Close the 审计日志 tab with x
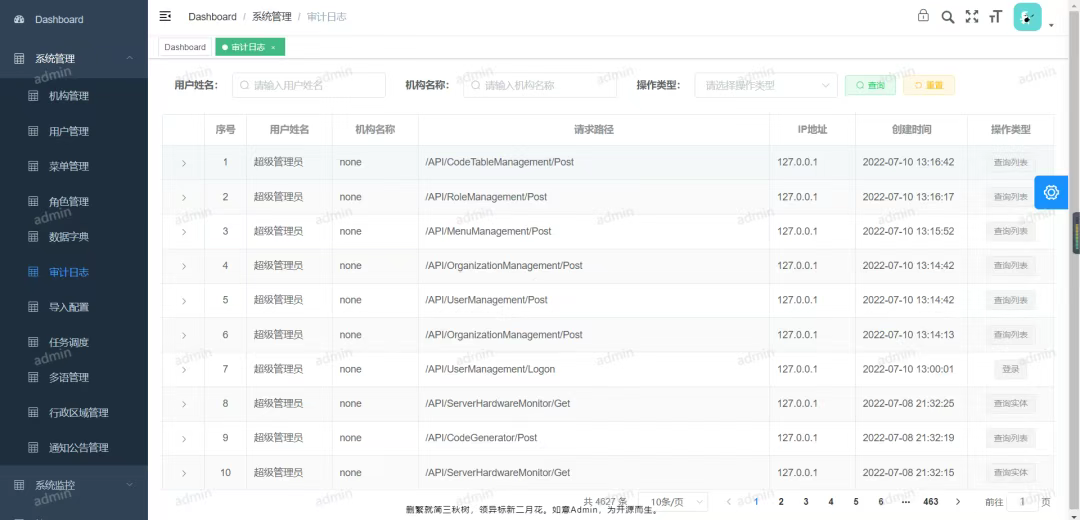1080x520 pixels. click(273, 48)
